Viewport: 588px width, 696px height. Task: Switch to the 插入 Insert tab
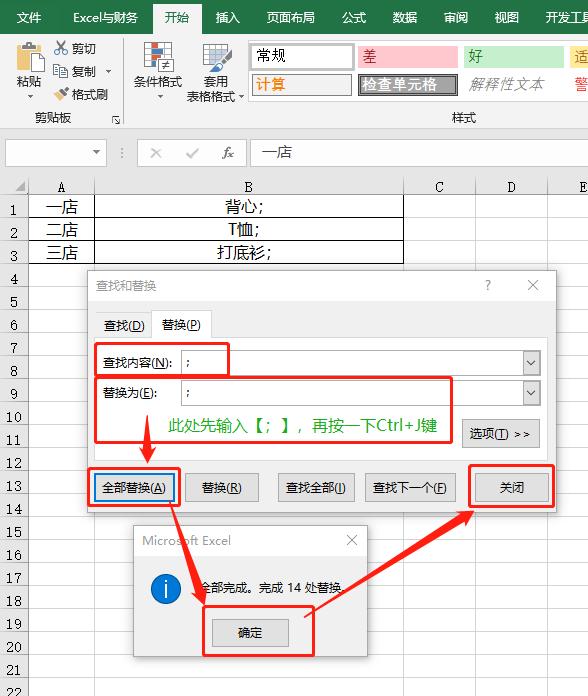point(228,17)
